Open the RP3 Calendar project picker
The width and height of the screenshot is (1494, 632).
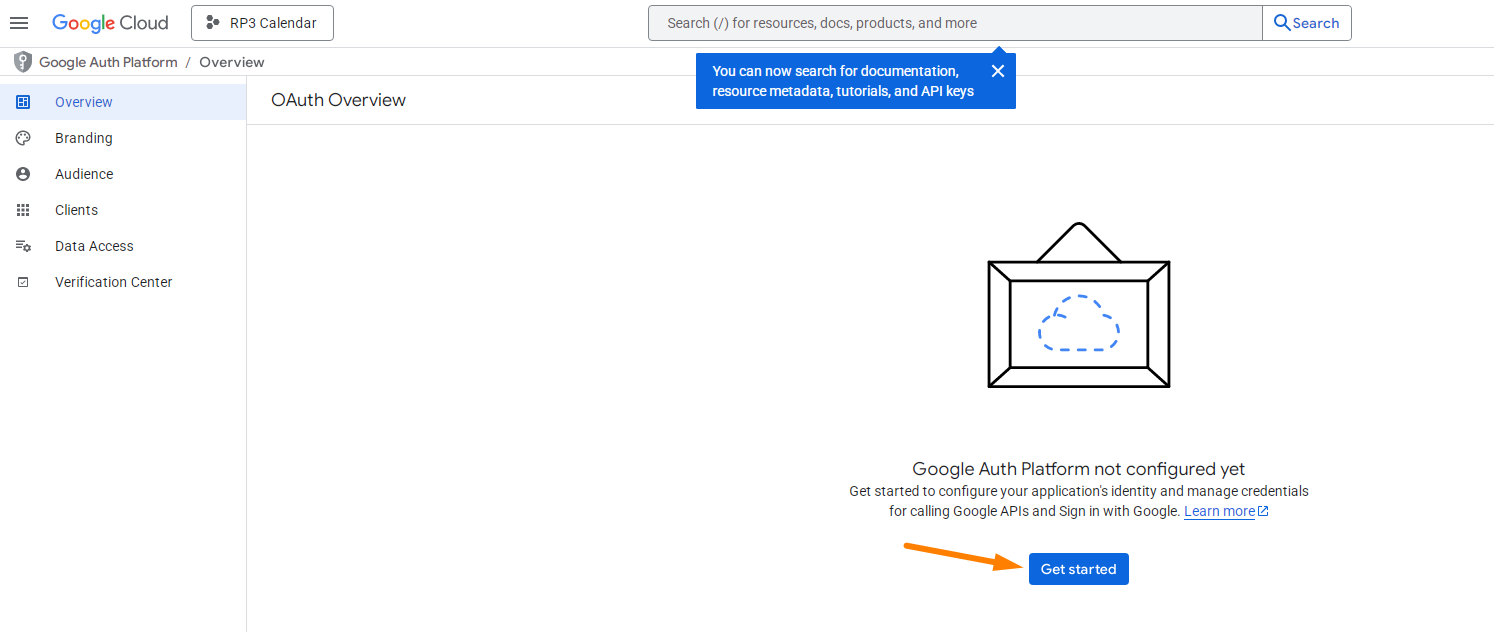click(x=262, y=23)
